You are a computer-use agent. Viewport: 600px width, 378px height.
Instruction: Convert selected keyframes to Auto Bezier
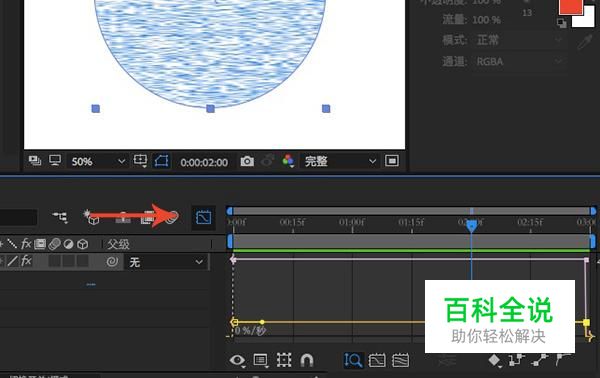(x=563, y=360)
